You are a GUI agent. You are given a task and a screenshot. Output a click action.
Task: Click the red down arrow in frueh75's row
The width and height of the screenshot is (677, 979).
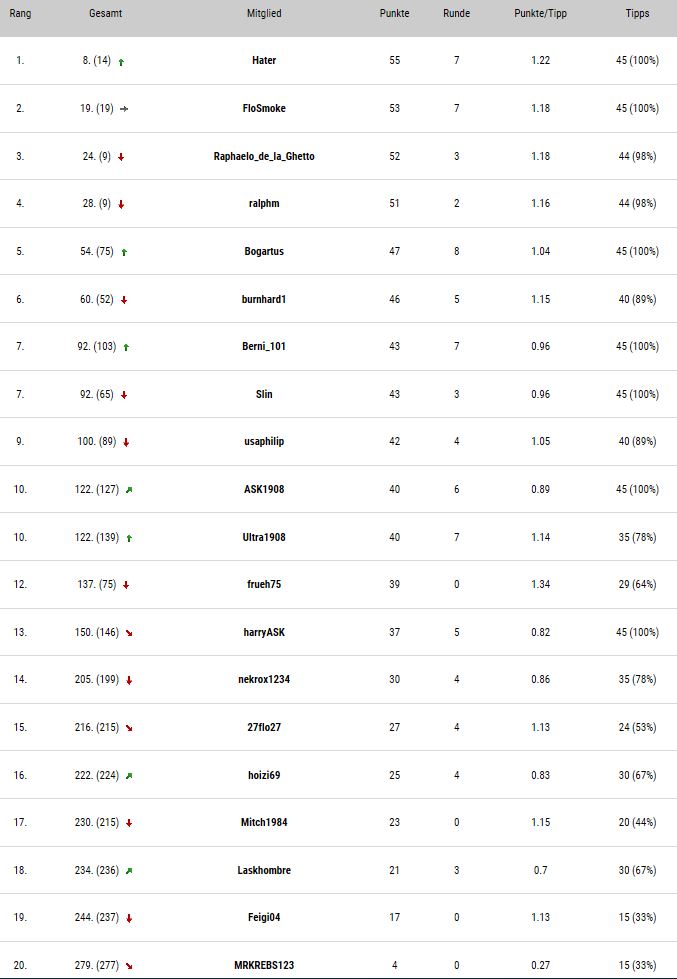tap(126, 586)
